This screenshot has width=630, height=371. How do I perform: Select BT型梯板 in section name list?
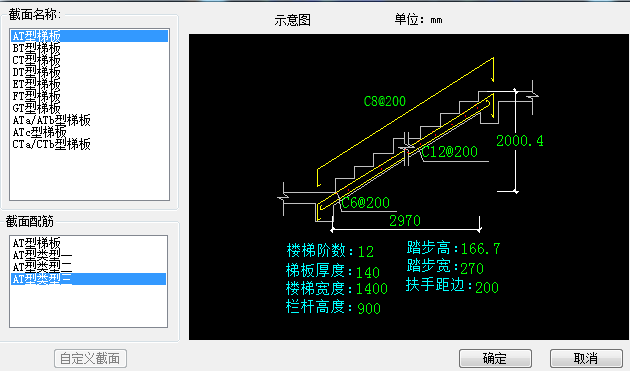click(x=37, y=48)
